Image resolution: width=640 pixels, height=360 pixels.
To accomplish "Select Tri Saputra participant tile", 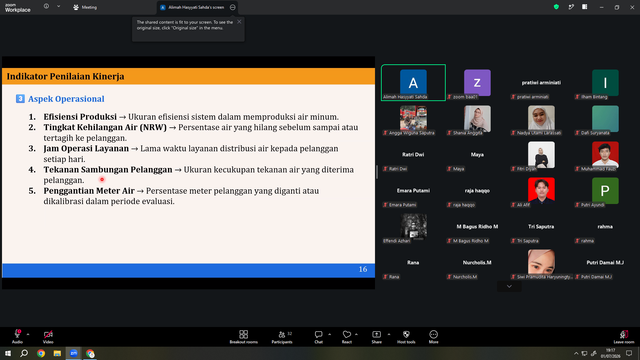I will [541, 226].
